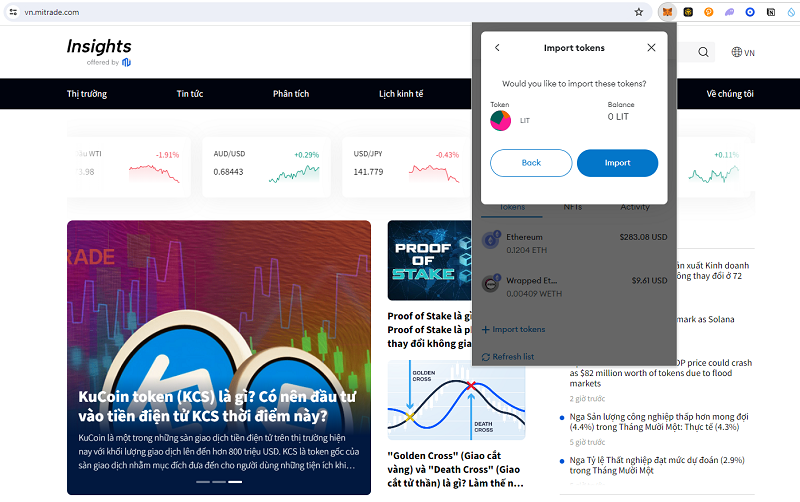This screenshot has width=800, height=502.
Task: Open the AUD/USD ticker card
Action: (x=266, y=167)
